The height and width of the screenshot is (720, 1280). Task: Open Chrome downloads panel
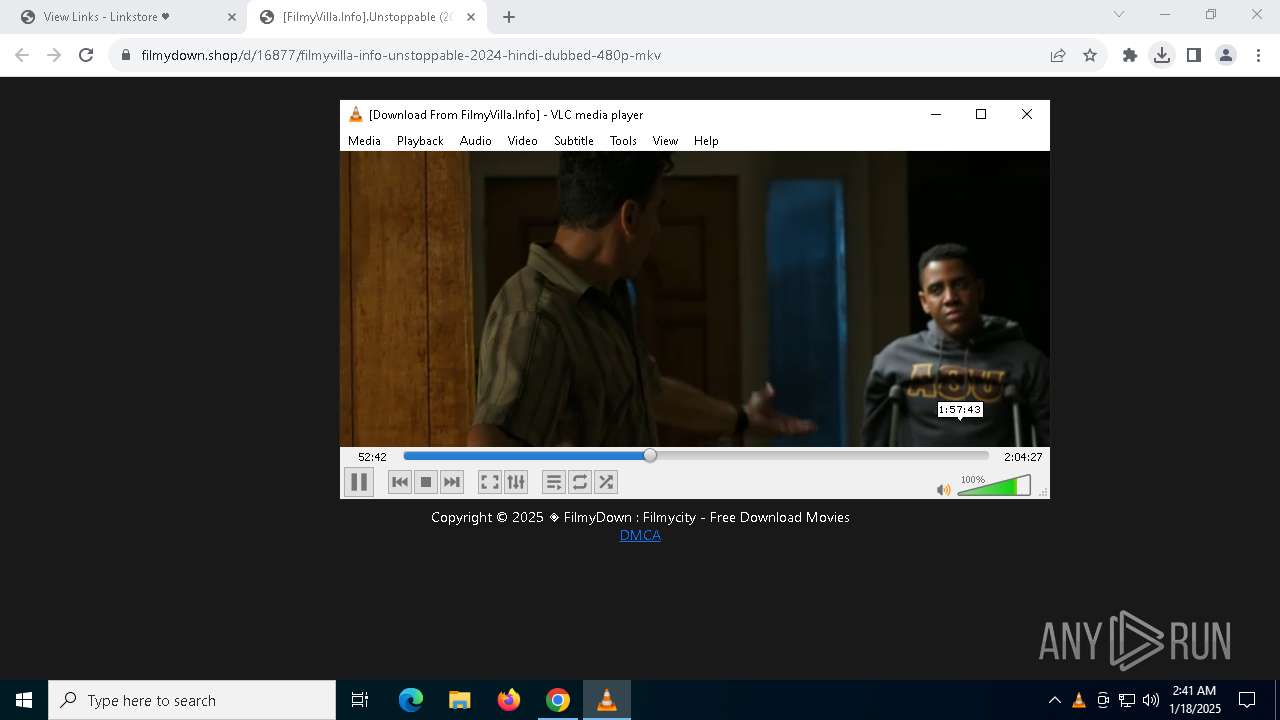pyautogui.click(x=1162, y=55)
